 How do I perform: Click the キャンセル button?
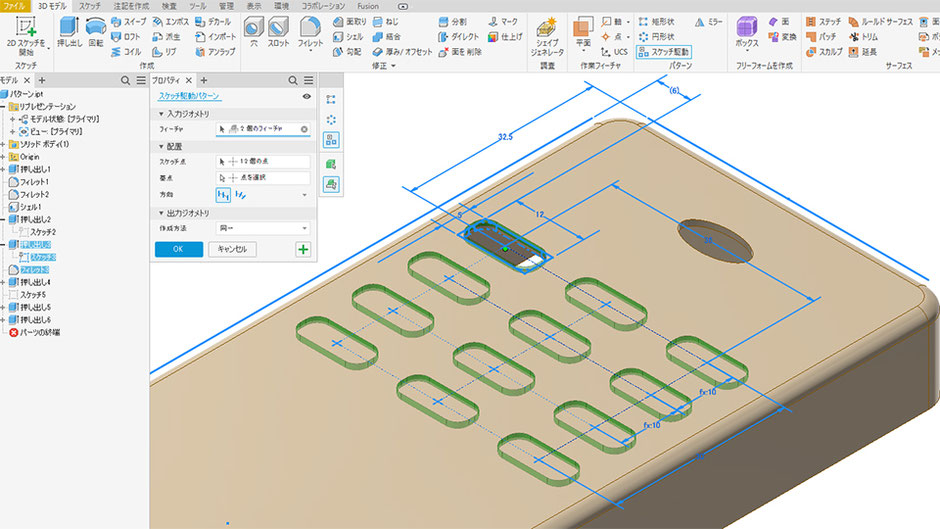pos(232,250)
